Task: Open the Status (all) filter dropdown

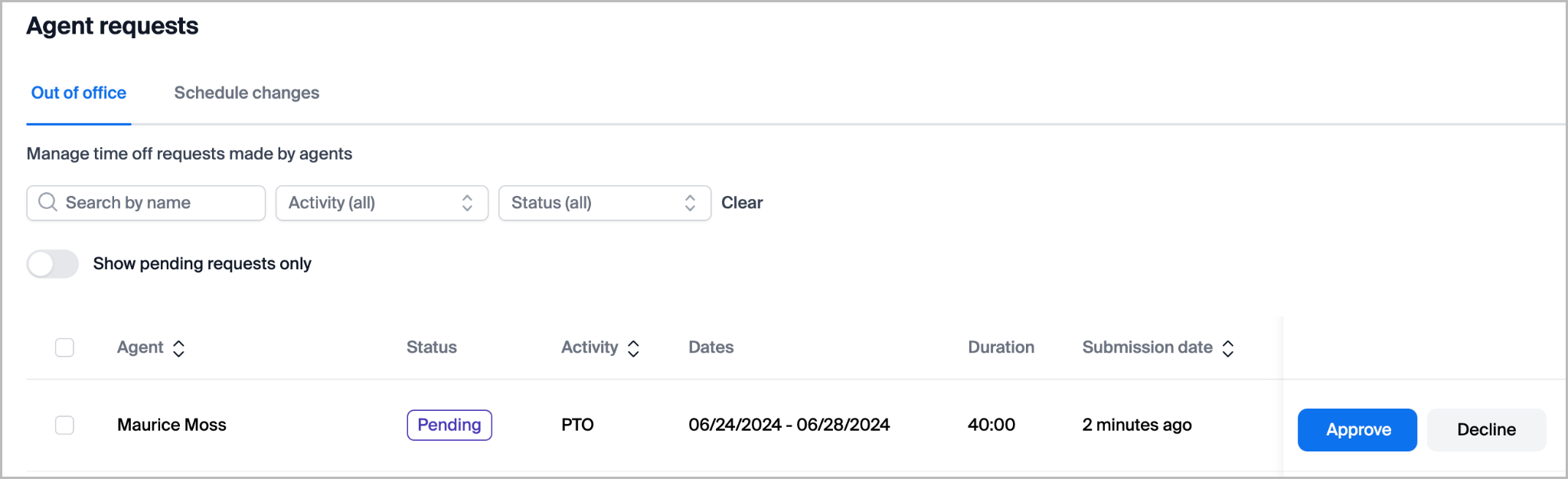Action: (604, 203)
